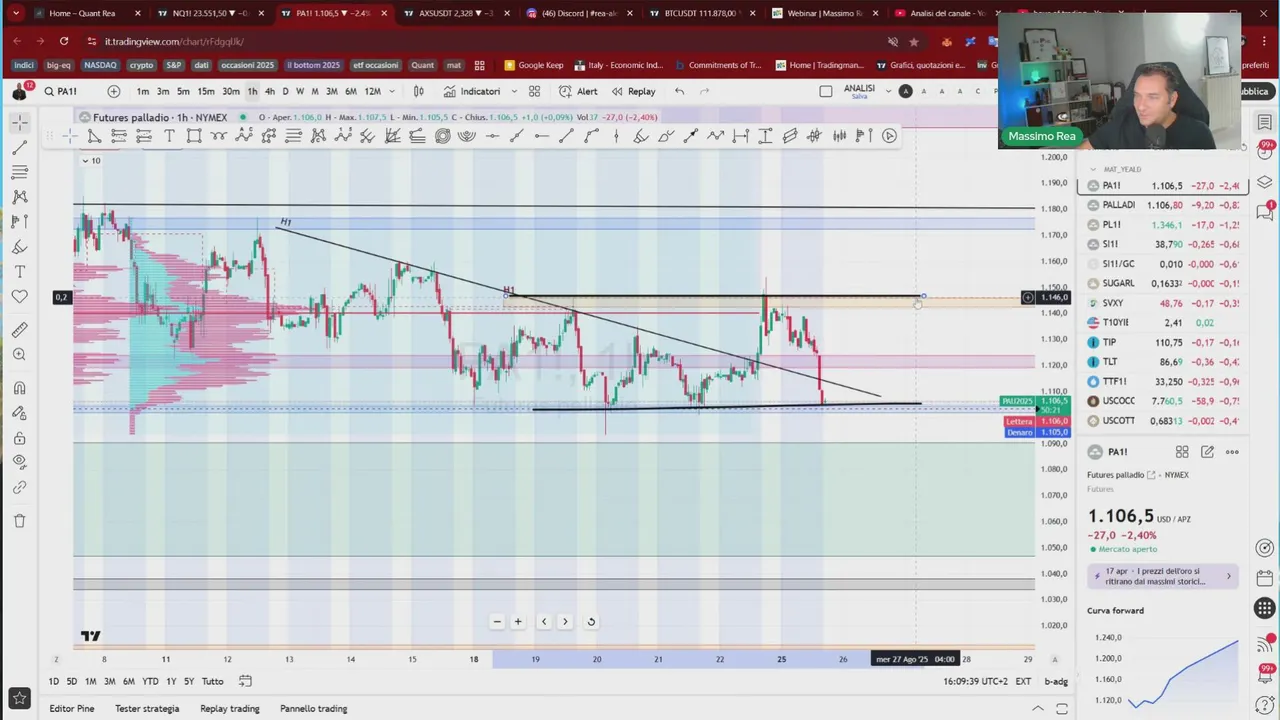The image size is (1280, 720).
Task: Select the 5m timeframe
Action: (x=183, y=91)
